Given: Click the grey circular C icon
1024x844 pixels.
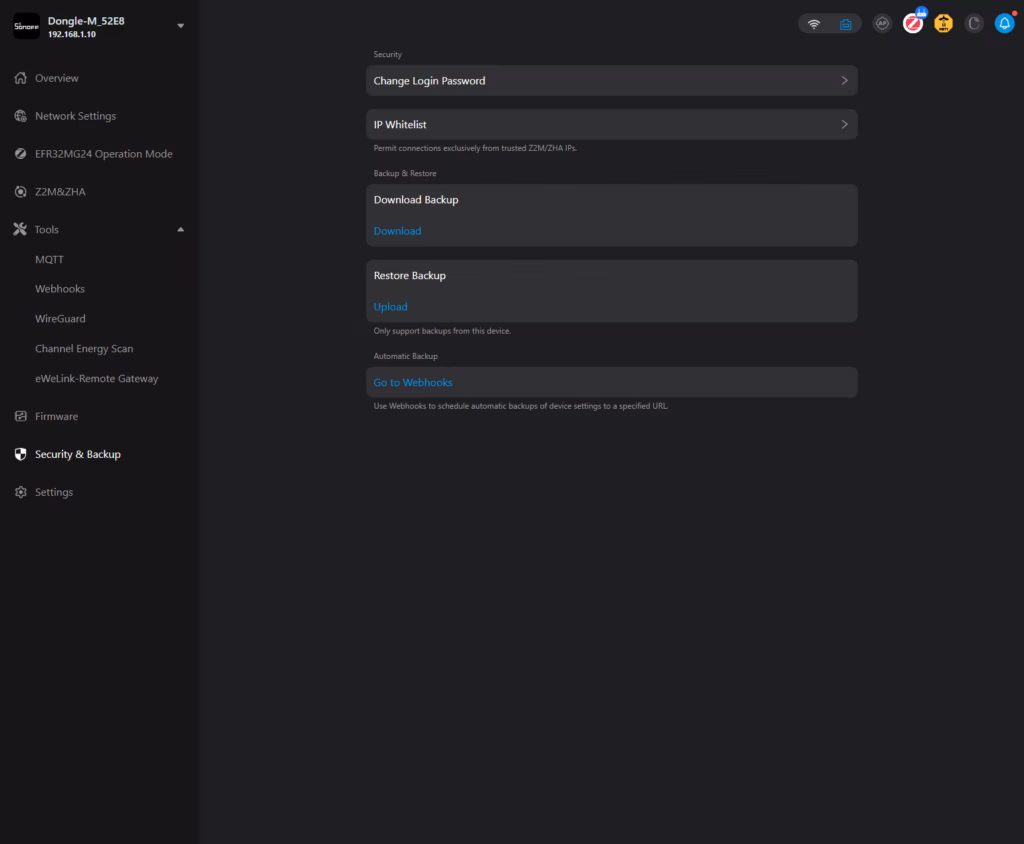Looking at the screenshot, I should [974, 24].
